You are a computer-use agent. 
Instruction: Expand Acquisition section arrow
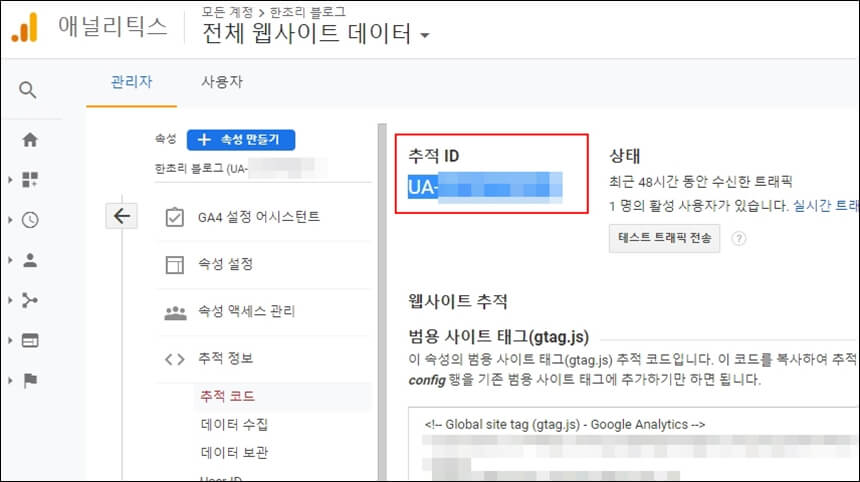(10, 300)
